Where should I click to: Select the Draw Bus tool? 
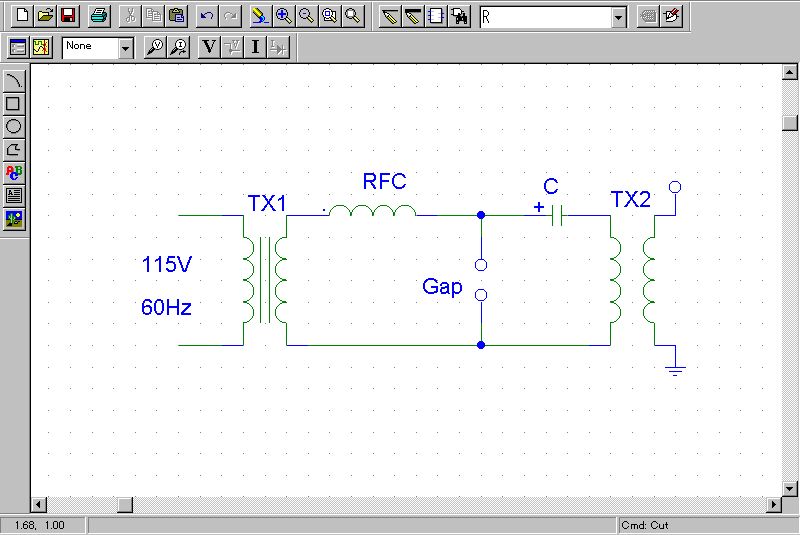pos(413,16)
